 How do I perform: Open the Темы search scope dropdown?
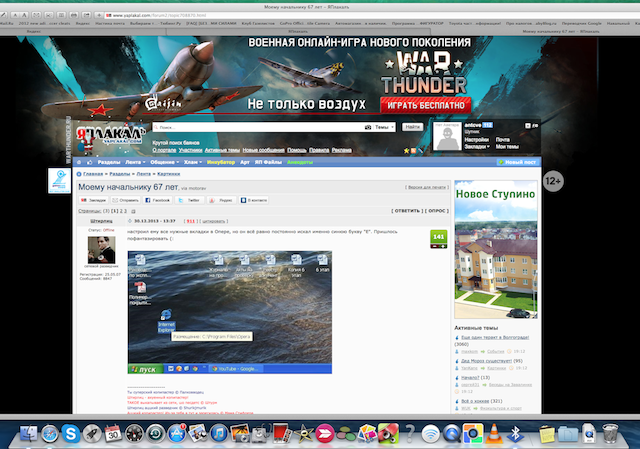[x=384, y=127]
